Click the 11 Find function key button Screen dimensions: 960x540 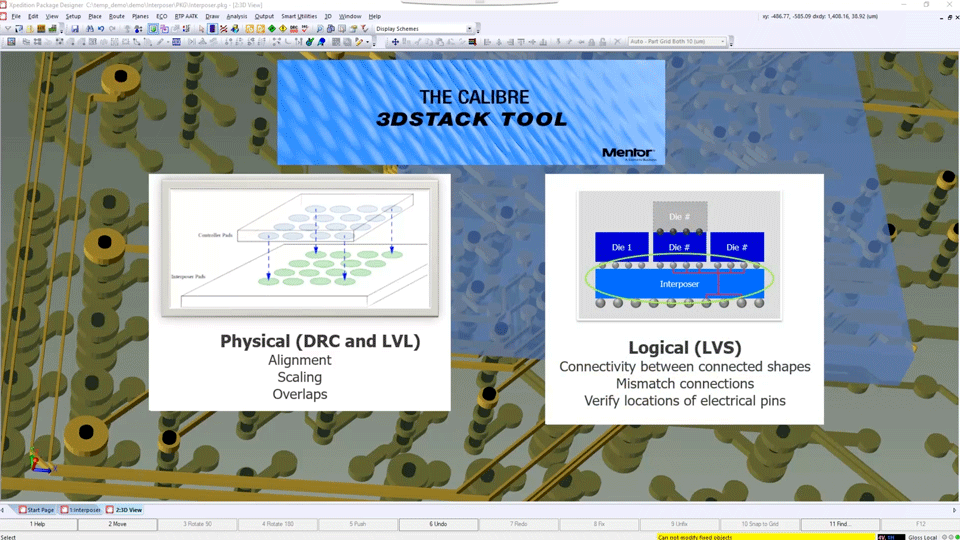pyautogui.click(x=840, y=524)
